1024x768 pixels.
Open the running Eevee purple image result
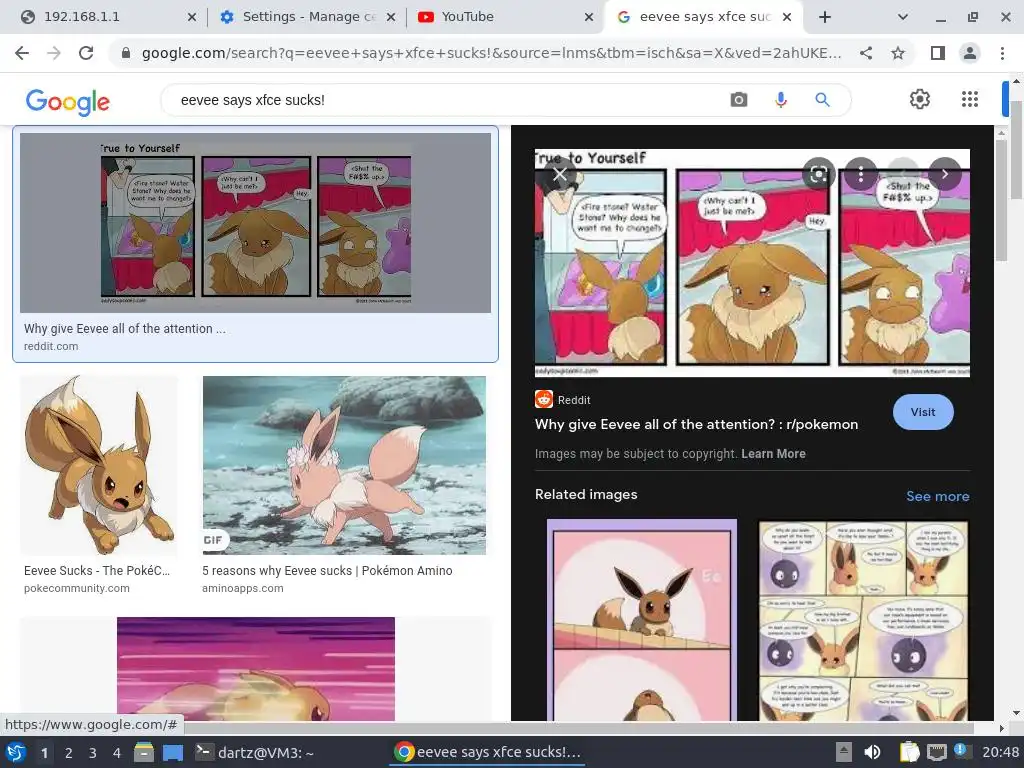pyautogui.click(x=255, y=669)
